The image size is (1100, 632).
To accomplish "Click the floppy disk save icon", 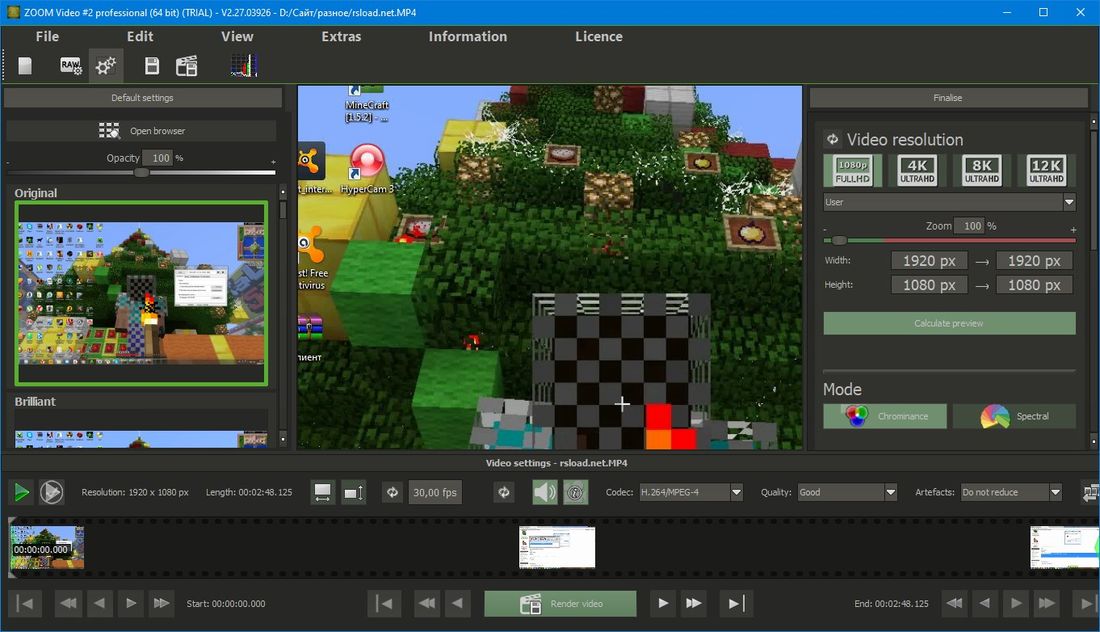I will [151, 66].
